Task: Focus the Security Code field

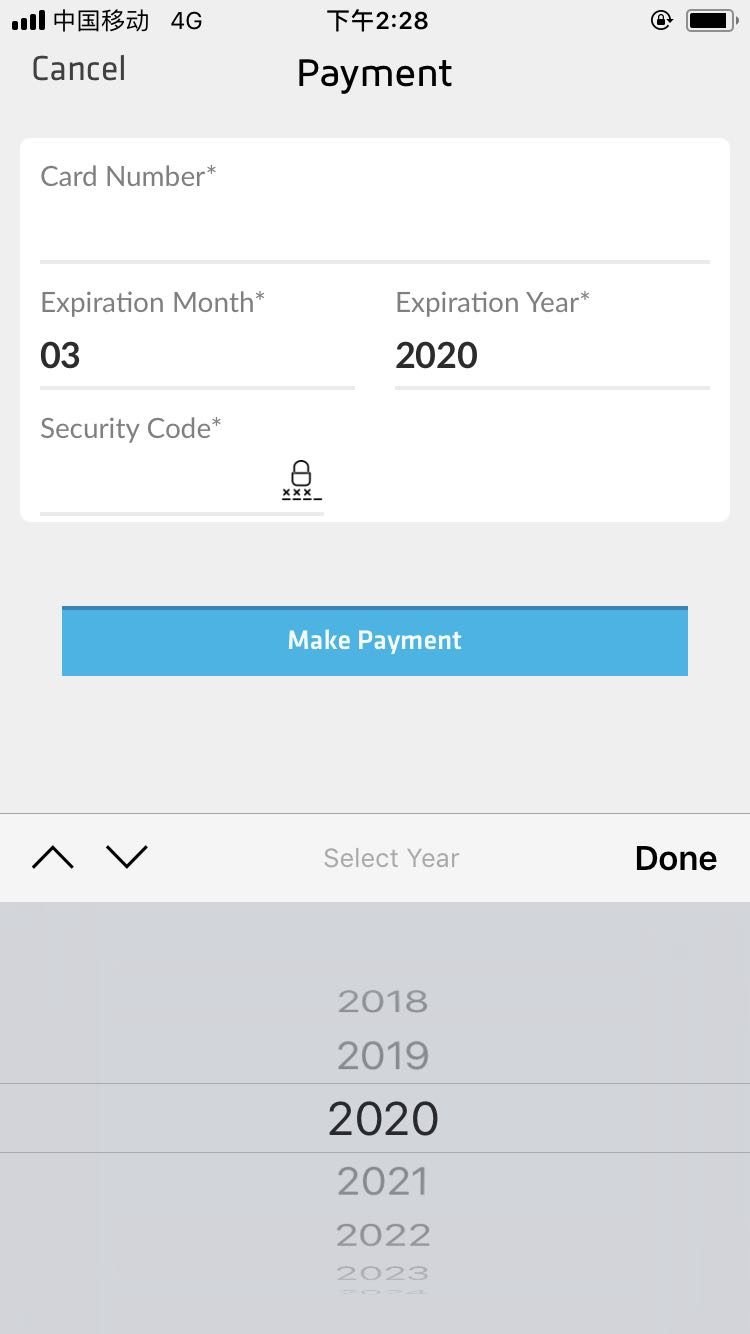Action: [x=160, y=482]
